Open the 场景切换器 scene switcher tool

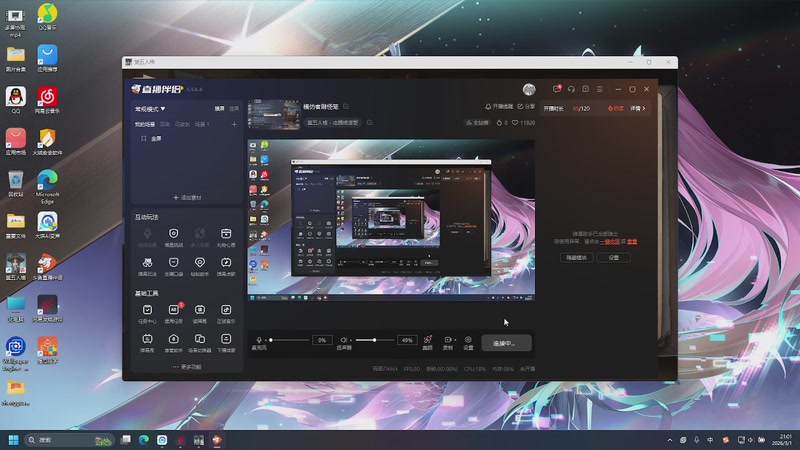tap(199, 343)
